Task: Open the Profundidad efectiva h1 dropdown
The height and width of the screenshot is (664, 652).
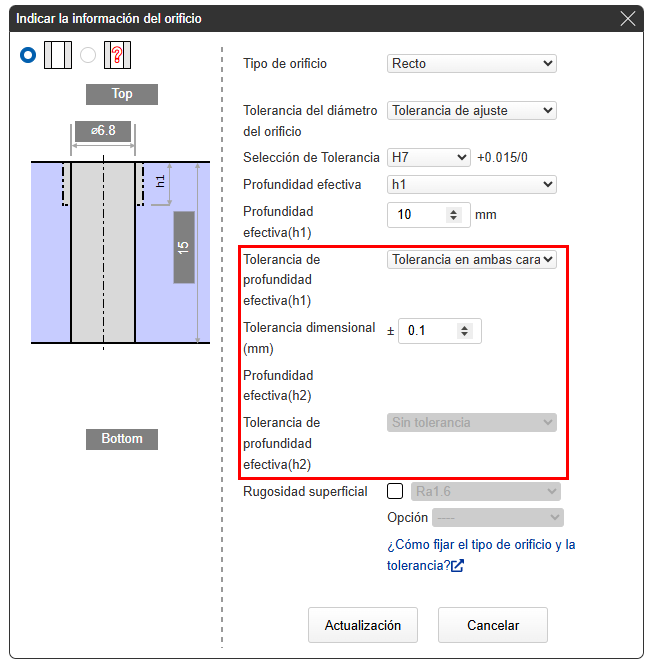Action: 471,185
